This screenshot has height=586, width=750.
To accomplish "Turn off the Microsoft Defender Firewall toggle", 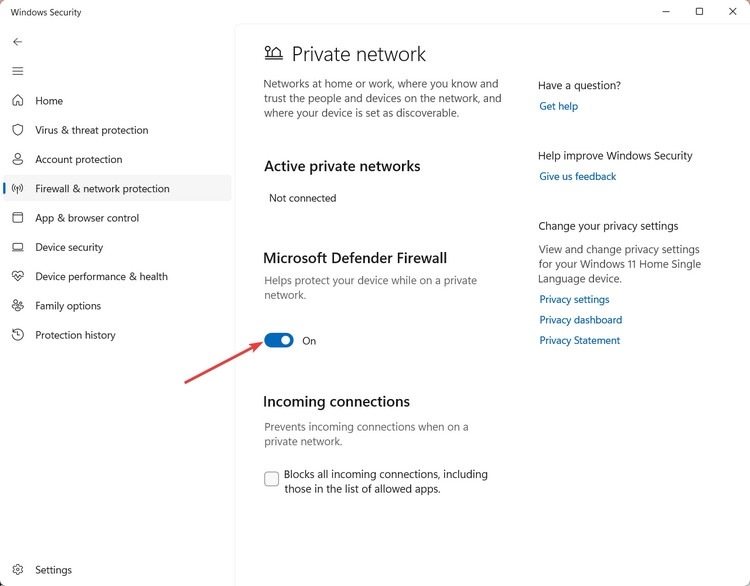I will tap(279, 340).
